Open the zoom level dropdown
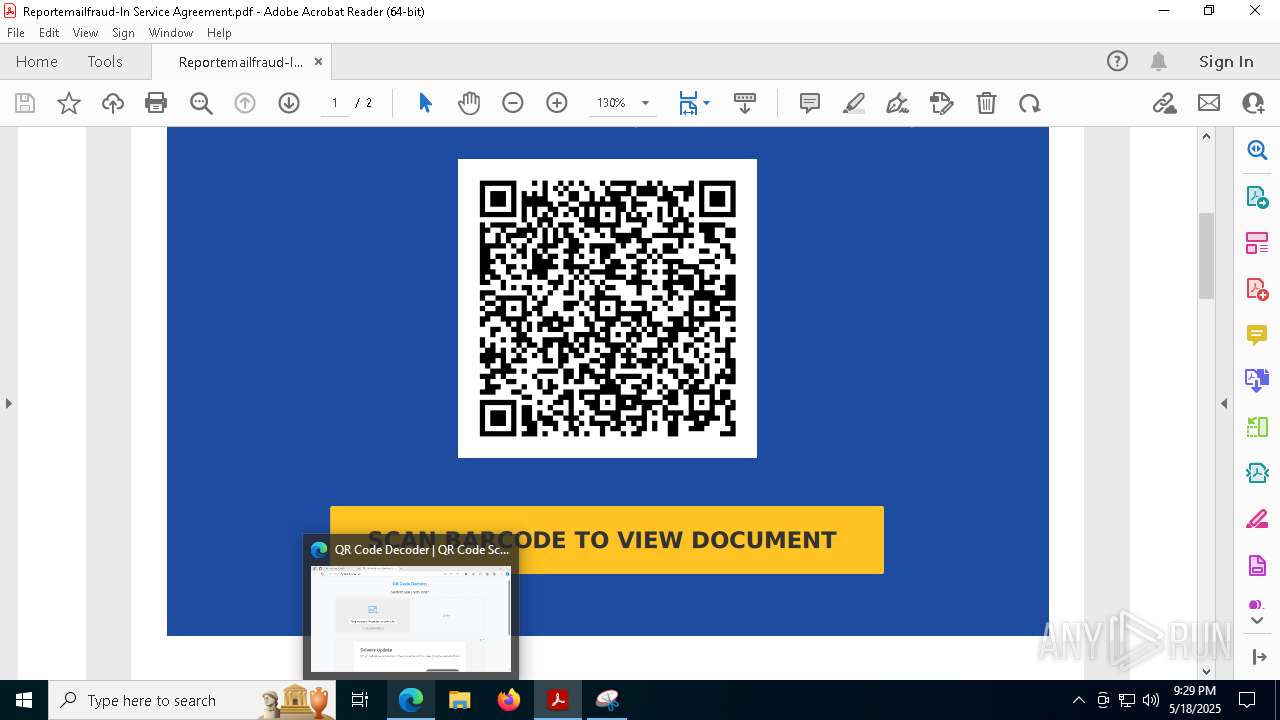The image size is (1280, 720). click(645, 103)
